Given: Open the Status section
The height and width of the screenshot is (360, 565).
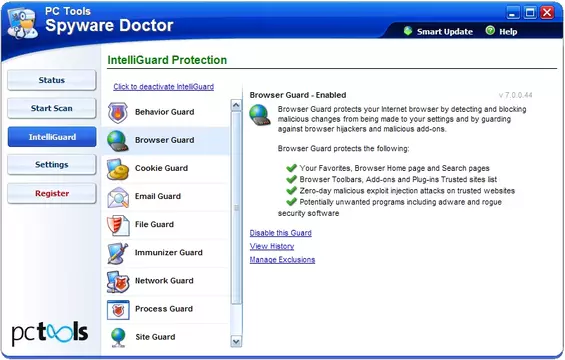Looking at the screenshot, I should [x=52, y=80].
